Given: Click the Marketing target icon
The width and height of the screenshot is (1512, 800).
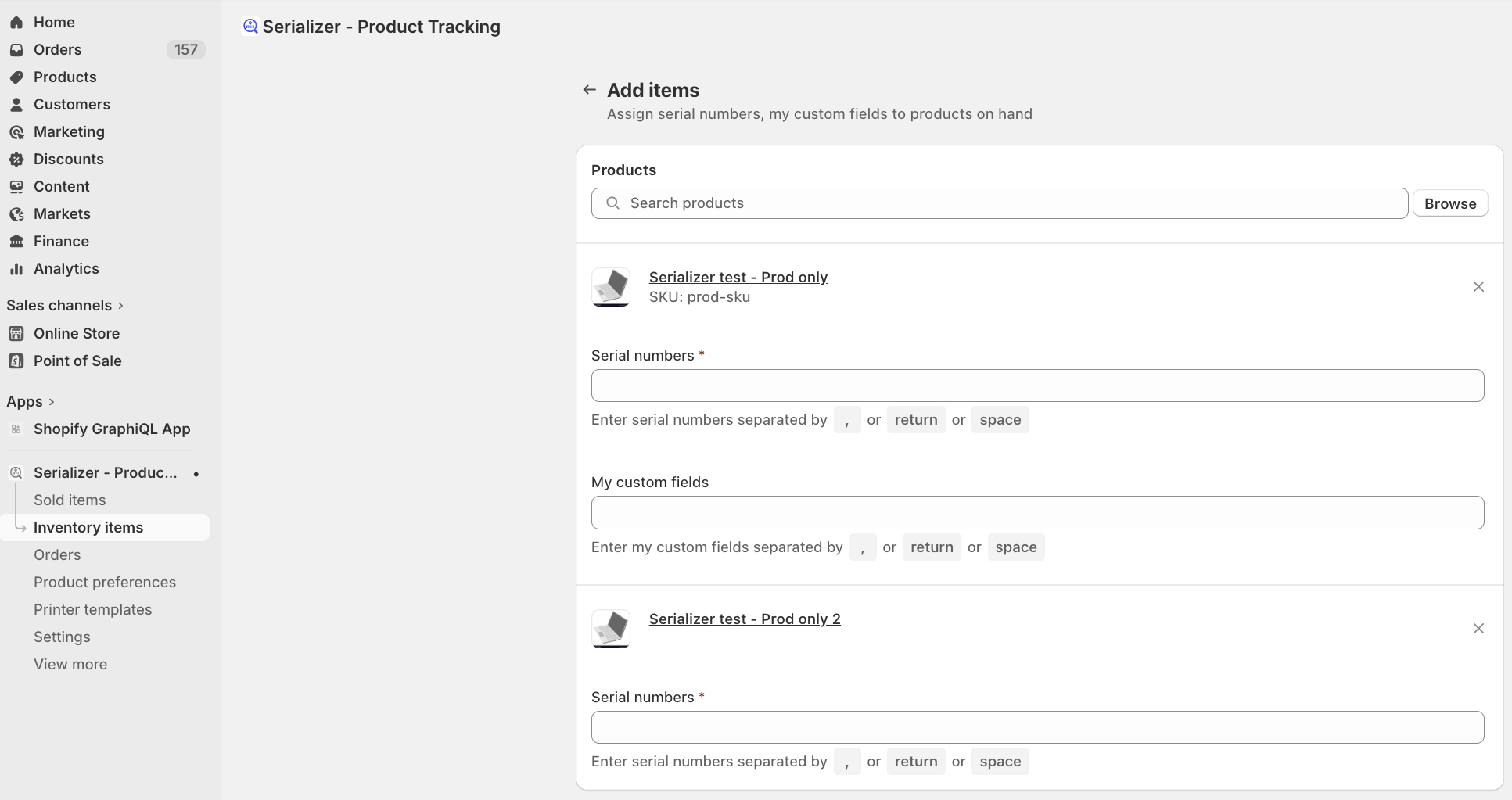Looking at the screenshot, I should pos(16,132).
